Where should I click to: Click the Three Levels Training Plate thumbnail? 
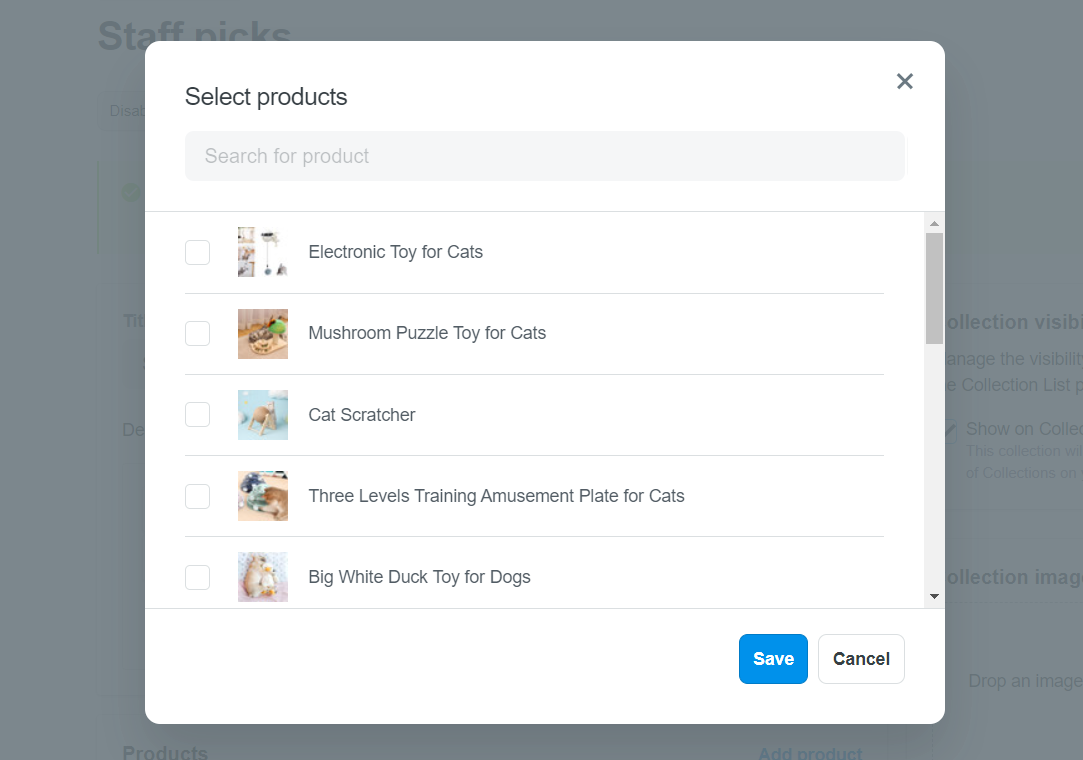click(x=262, y=496)
